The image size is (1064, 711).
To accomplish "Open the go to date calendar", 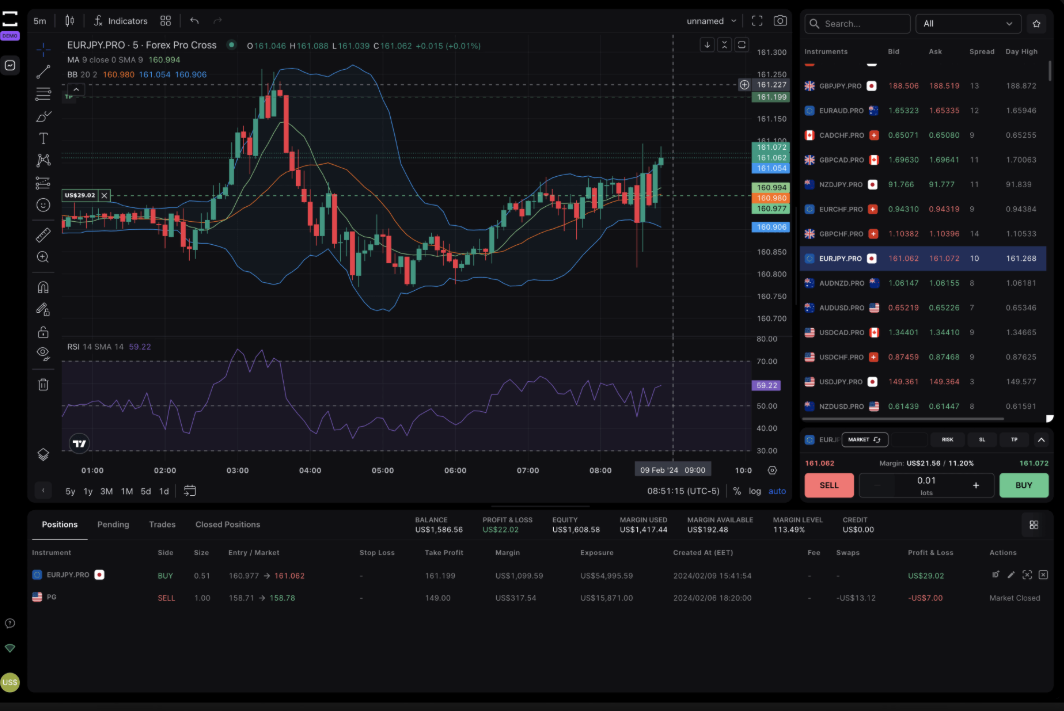I will pyautogui.click(x=190, y=491).
